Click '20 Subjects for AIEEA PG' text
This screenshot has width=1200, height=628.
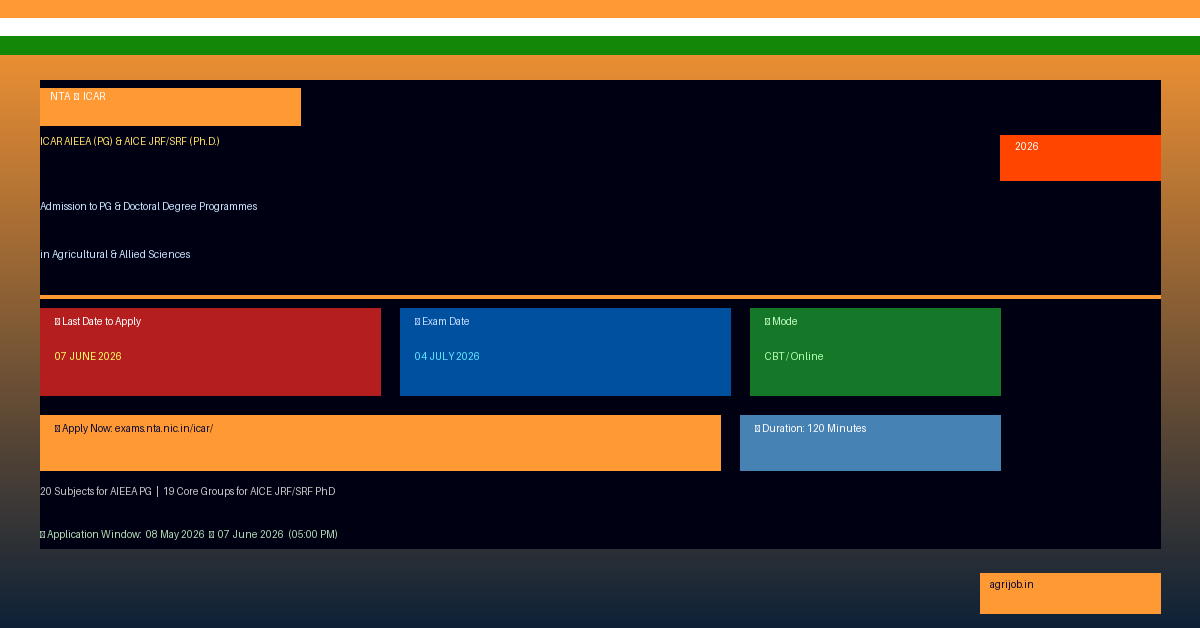pos(96,492)
